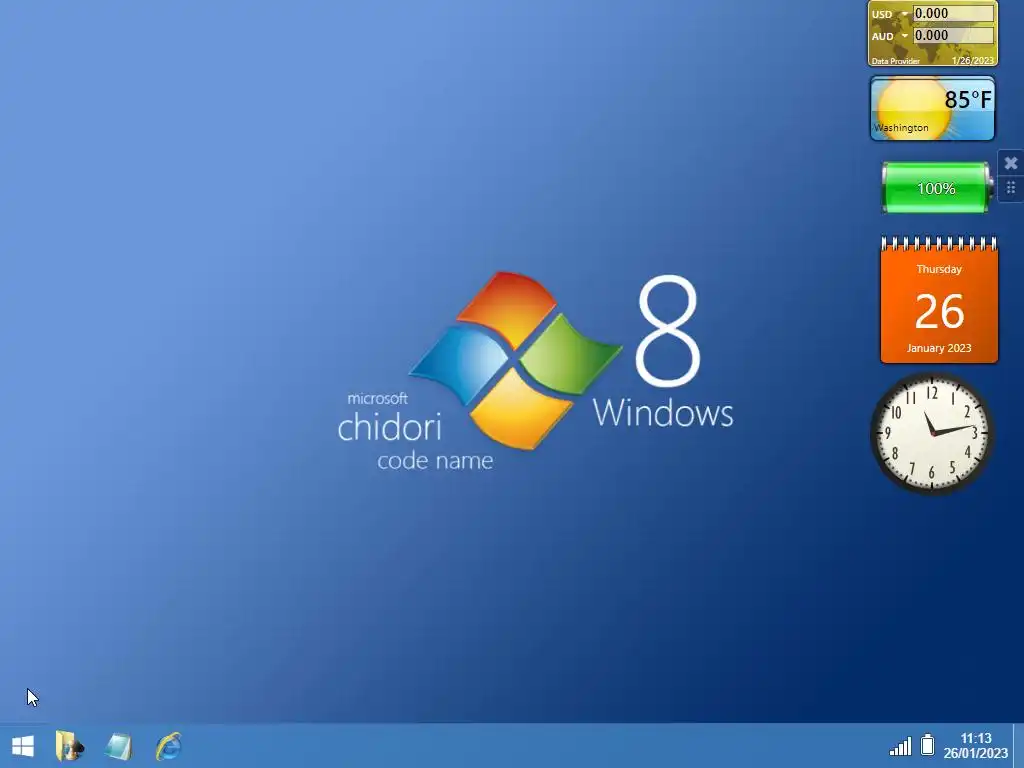The height and width of the screenshot is (768, 1024).
Task: Click the AUD amount field
Action: click(953, 35)
